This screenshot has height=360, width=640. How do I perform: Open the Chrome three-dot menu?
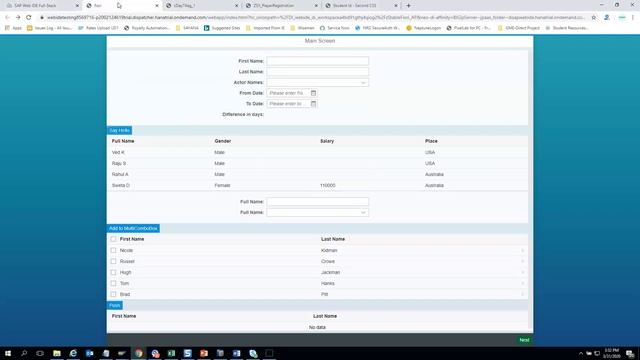click(x=633, y=18)
